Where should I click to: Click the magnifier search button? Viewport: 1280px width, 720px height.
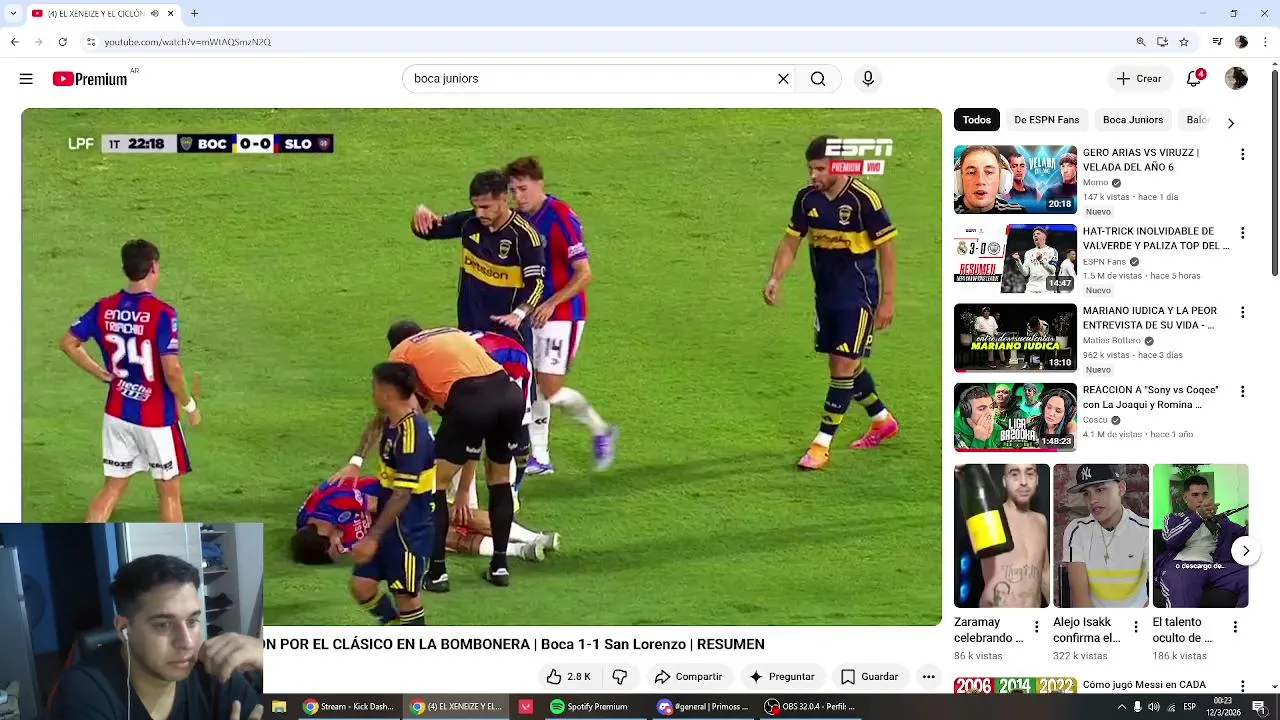click(x=818, y=79)
